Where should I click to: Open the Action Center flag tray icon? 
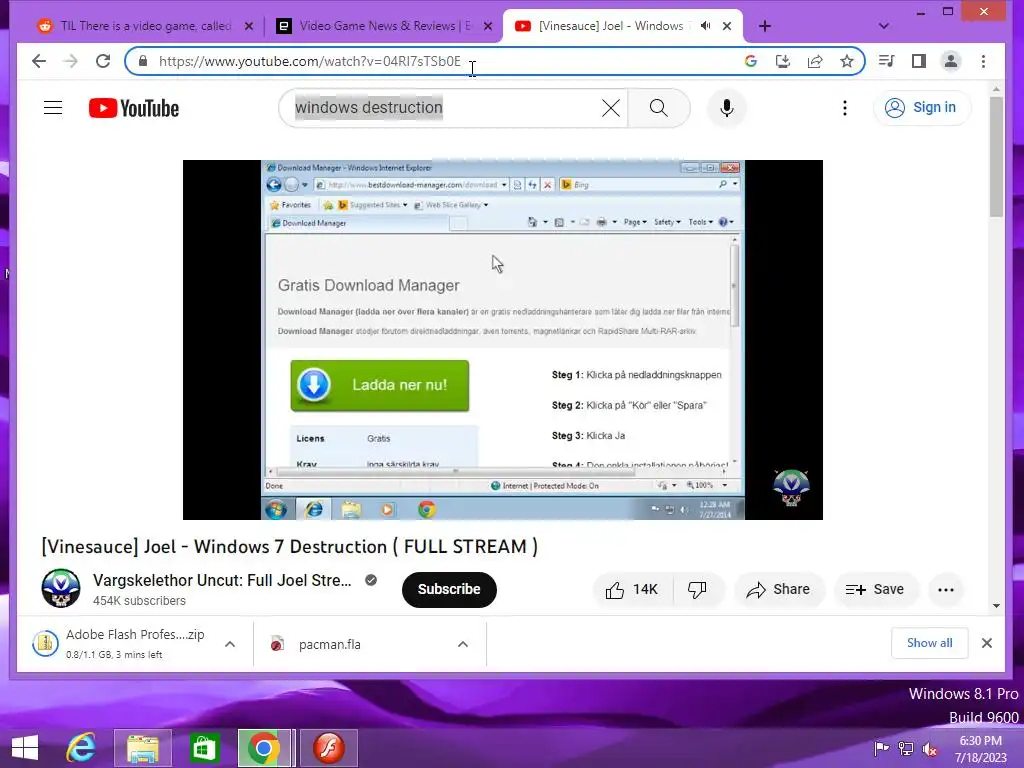[881, 749]
